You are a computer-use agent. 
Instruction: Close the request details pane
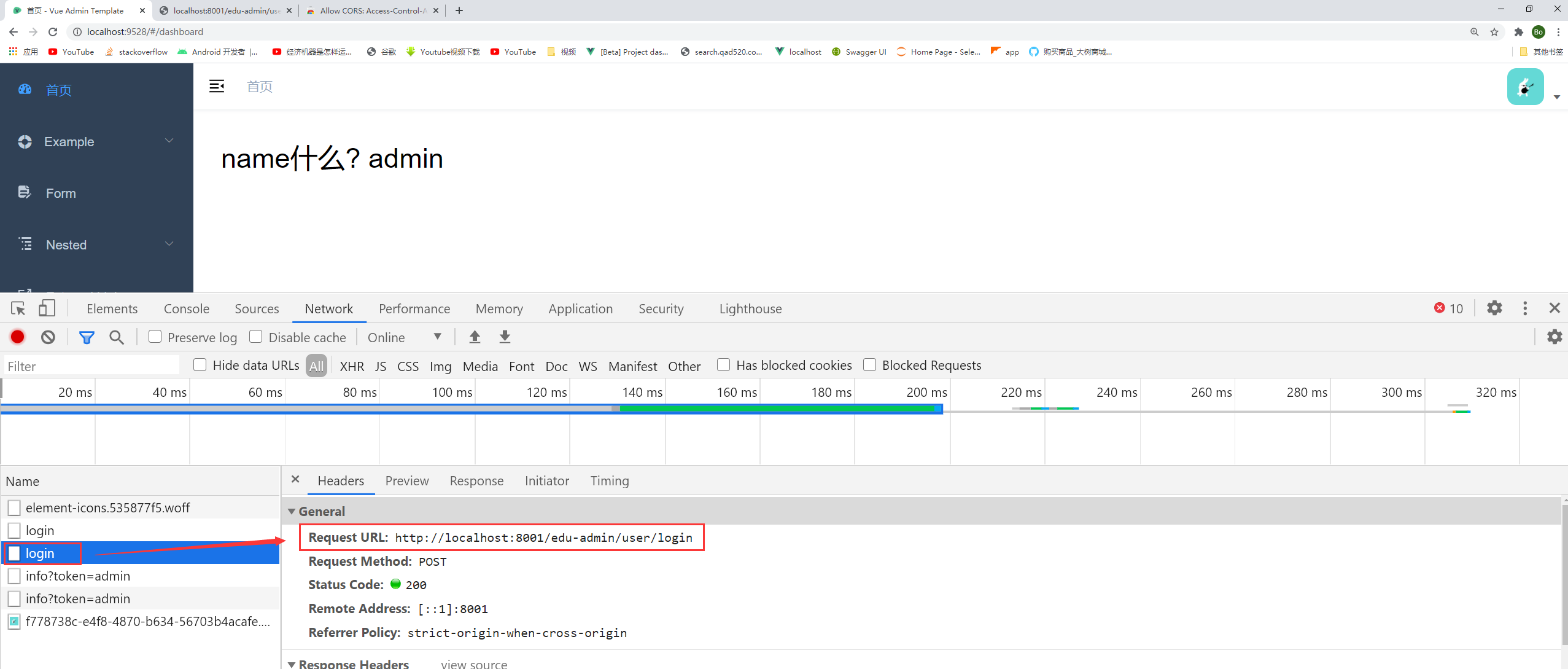(295, 479)
